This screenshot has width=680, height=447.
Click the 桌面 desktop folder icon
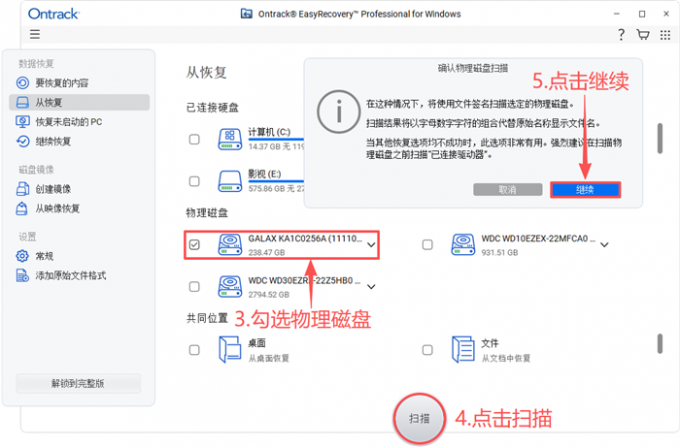click(229, 349)
